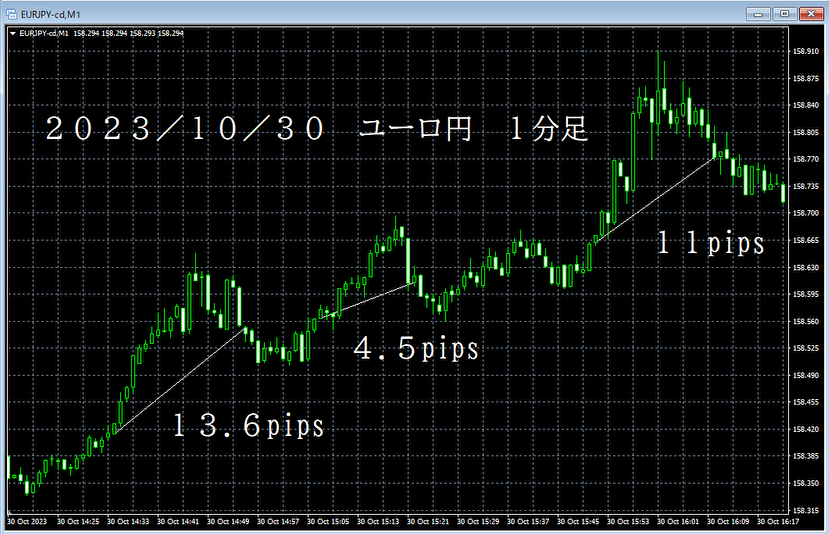Click the 158.560 price scale label
Viewport: 829px width, 534px height.
(x=806, y=321)
